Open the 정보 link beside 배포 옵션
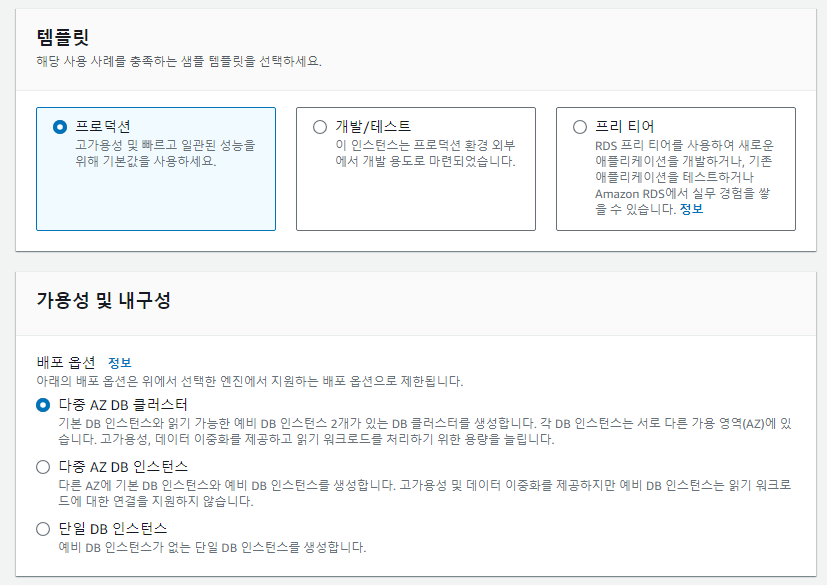 (119, 362)
